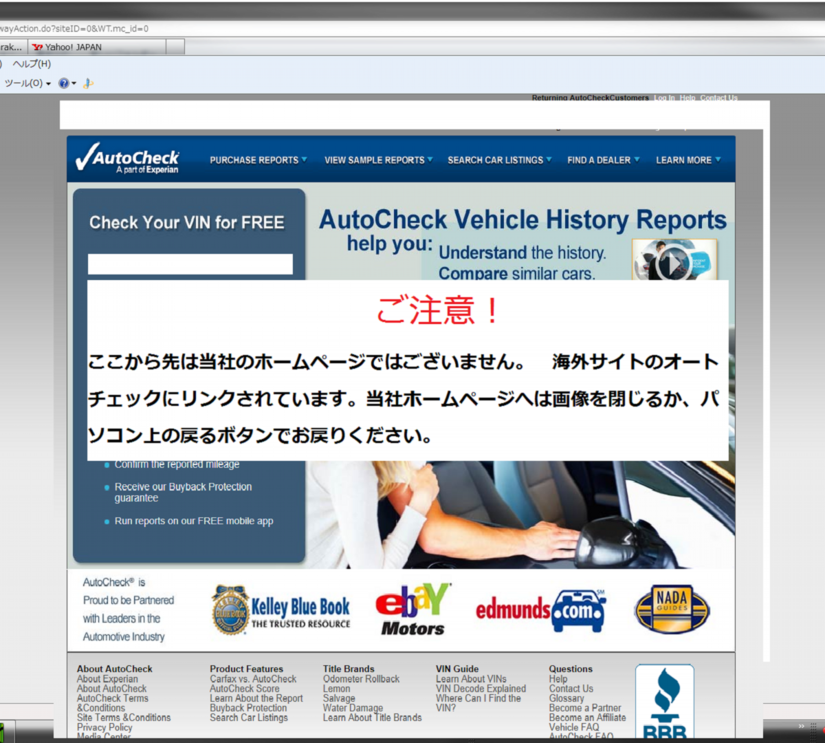Open Search Car Listings footer link
Image resolution: width=825 pixels, height=743 pixels.
(249, 718)
